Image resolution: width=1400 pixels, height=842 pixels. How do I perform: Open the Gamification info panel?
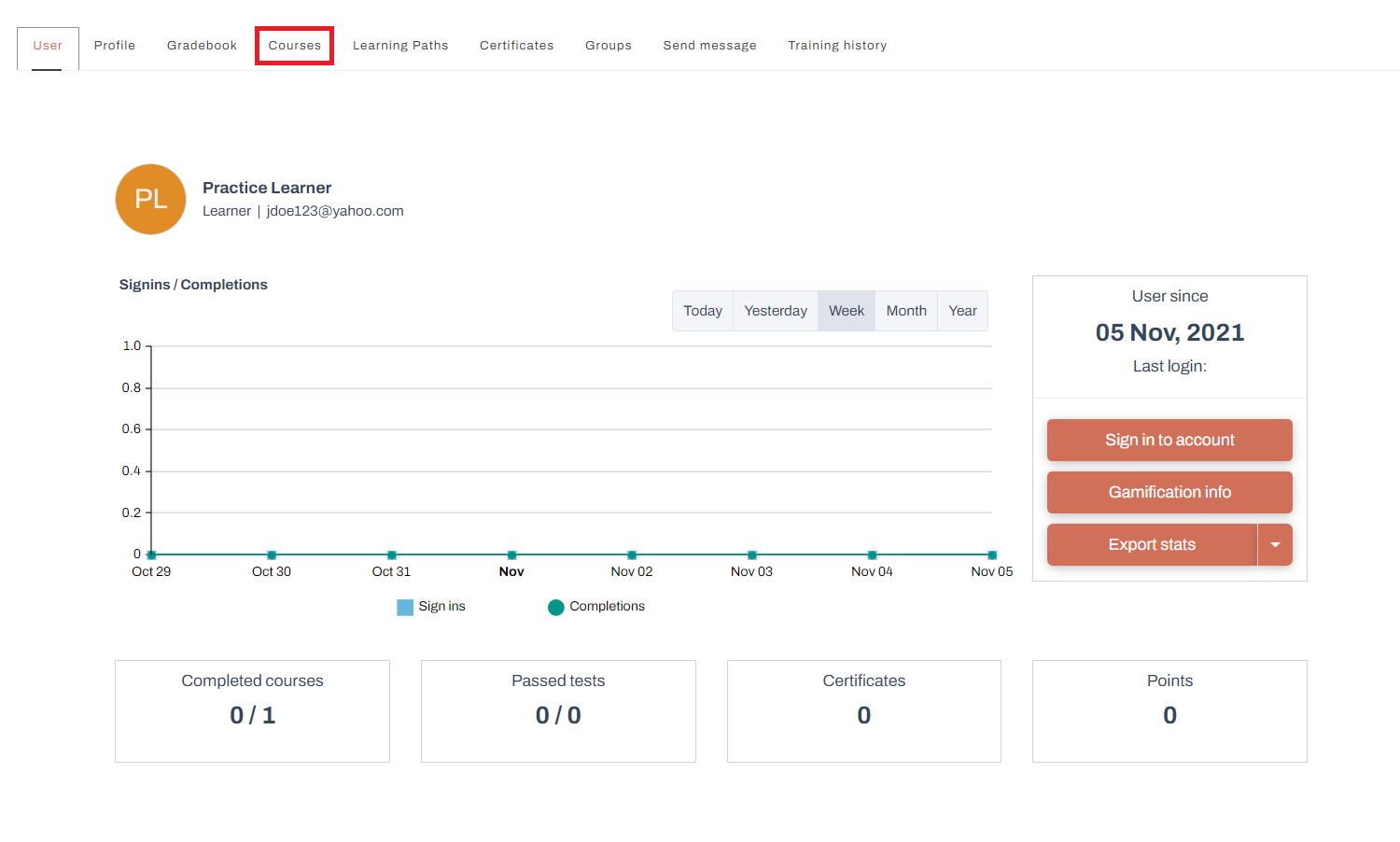click(1169, 492)
